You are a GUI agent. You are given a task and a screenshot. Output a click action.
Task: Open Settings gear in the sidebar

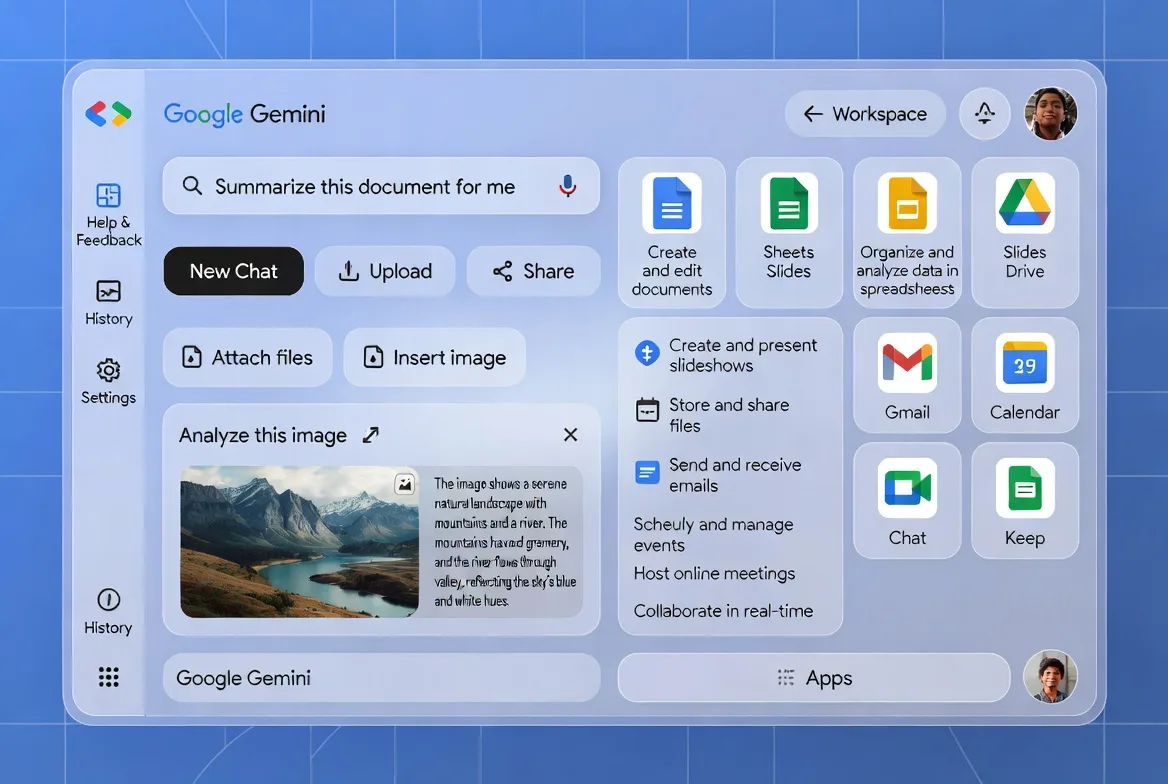(108, 382)
